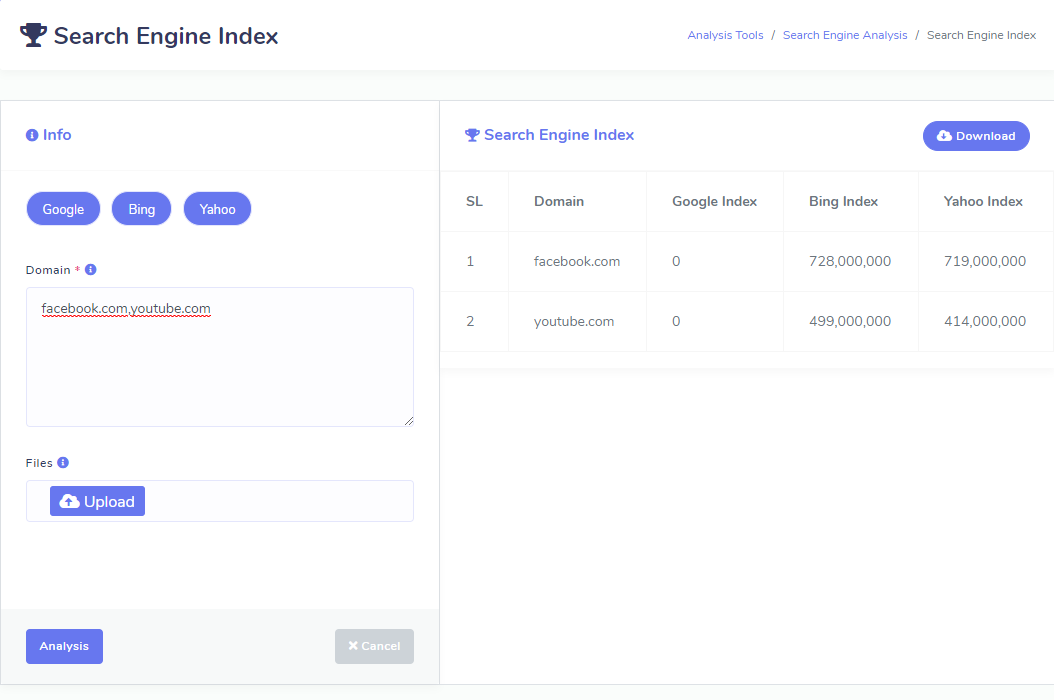
Task: Select the Google Index column header
Action: coord(714,201)
